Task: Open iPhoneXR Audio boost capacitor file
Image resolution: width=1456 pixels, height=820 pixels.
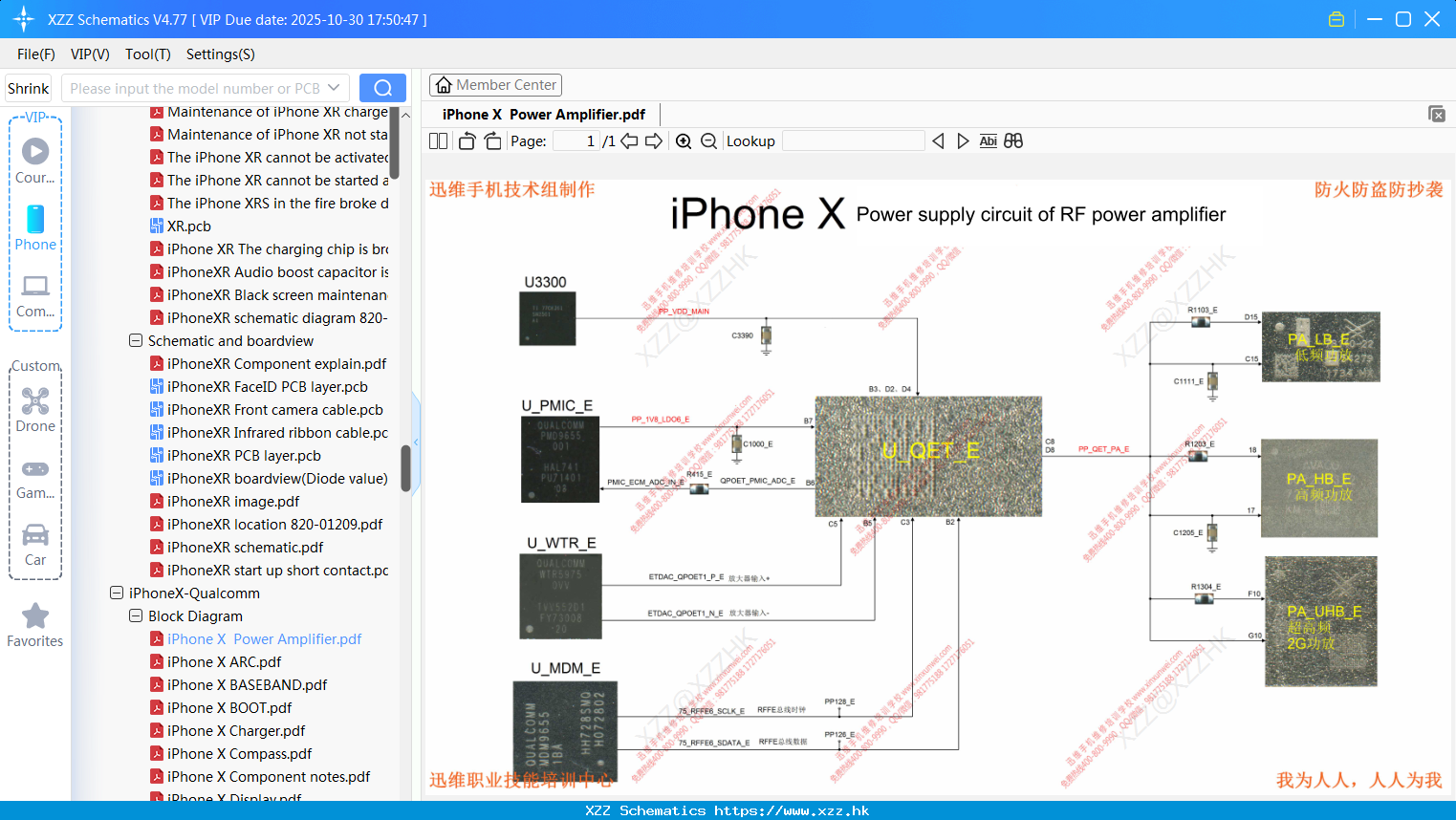Action: click(278, 271)
